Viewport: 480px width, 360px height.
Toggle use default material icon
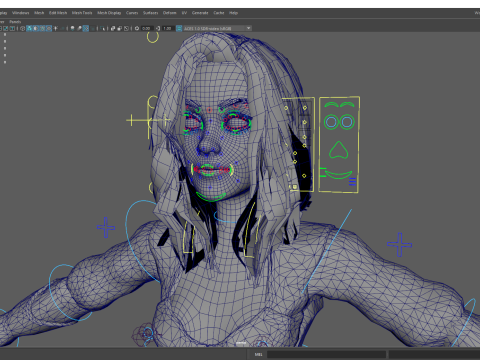click(36, 28)
